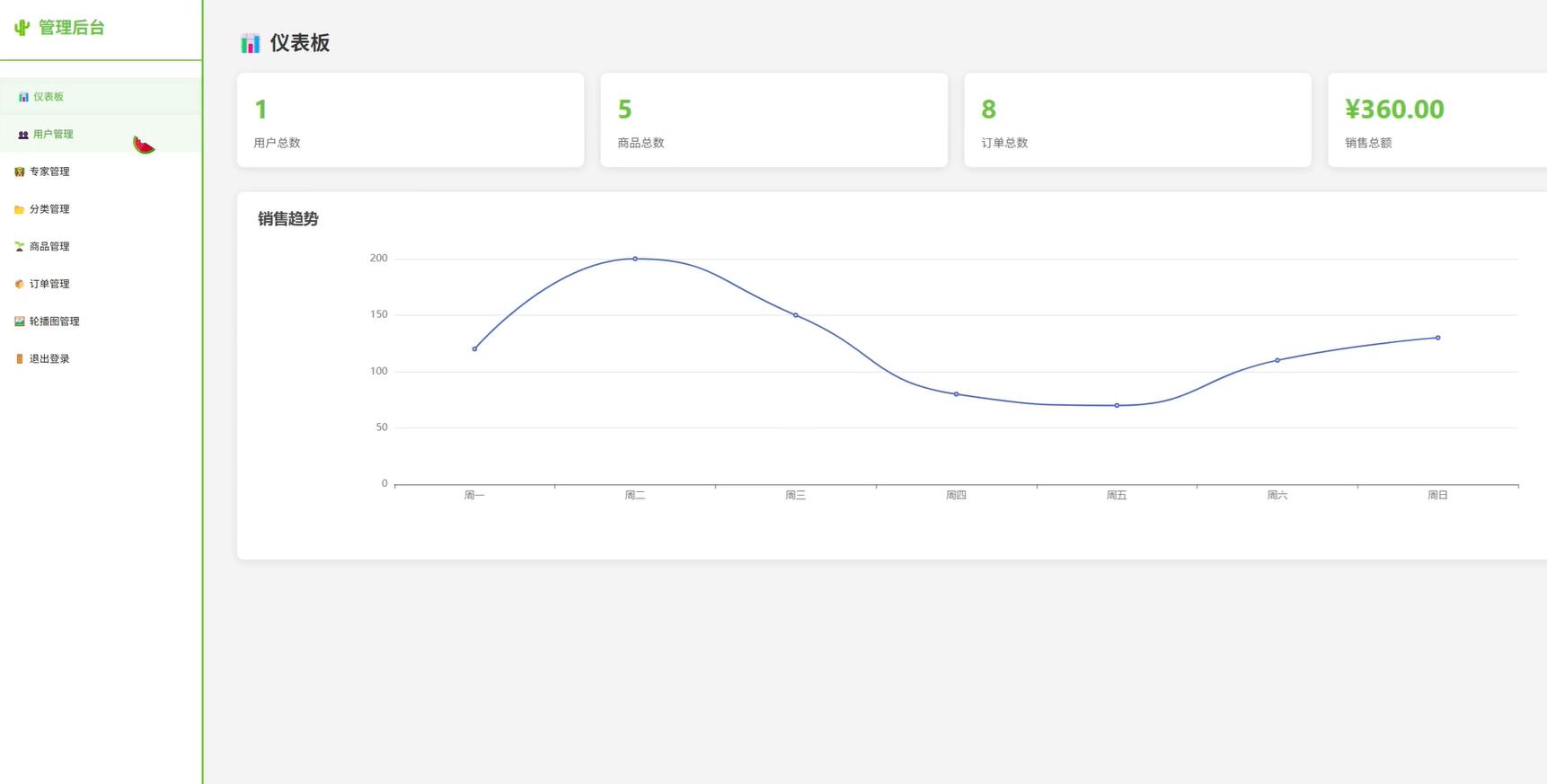Click the chart icon beside 仪表板 heading
This screenshot has width=1547, height=784.
point(251,43)
